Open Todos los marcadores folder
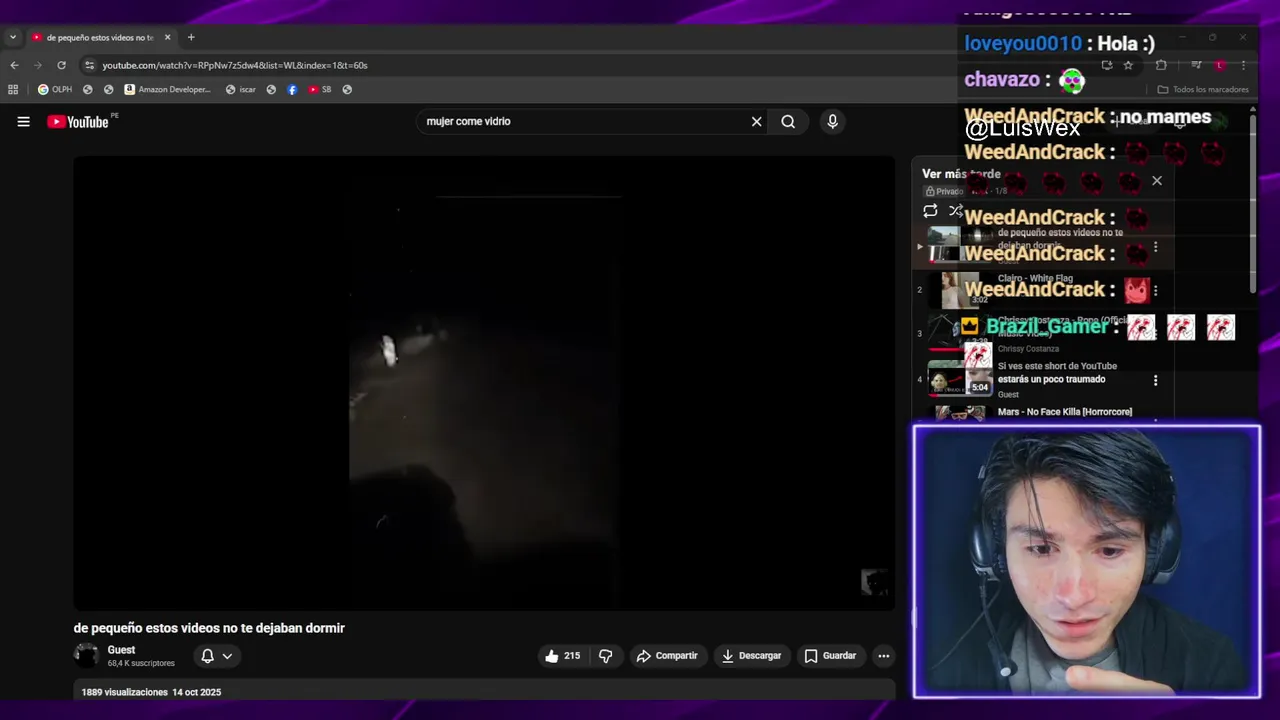1280x720 pixels. [x=1203, y=89]
